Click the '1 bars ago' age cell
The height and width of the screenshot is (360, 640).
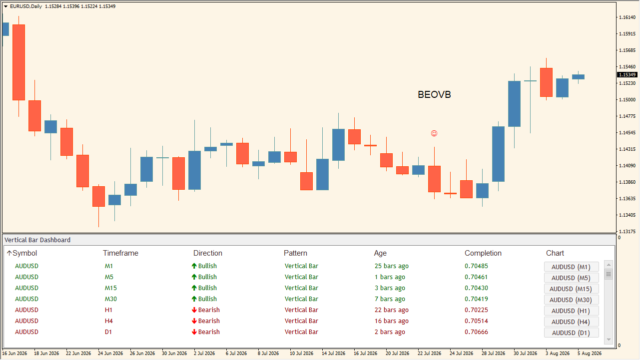390,277
